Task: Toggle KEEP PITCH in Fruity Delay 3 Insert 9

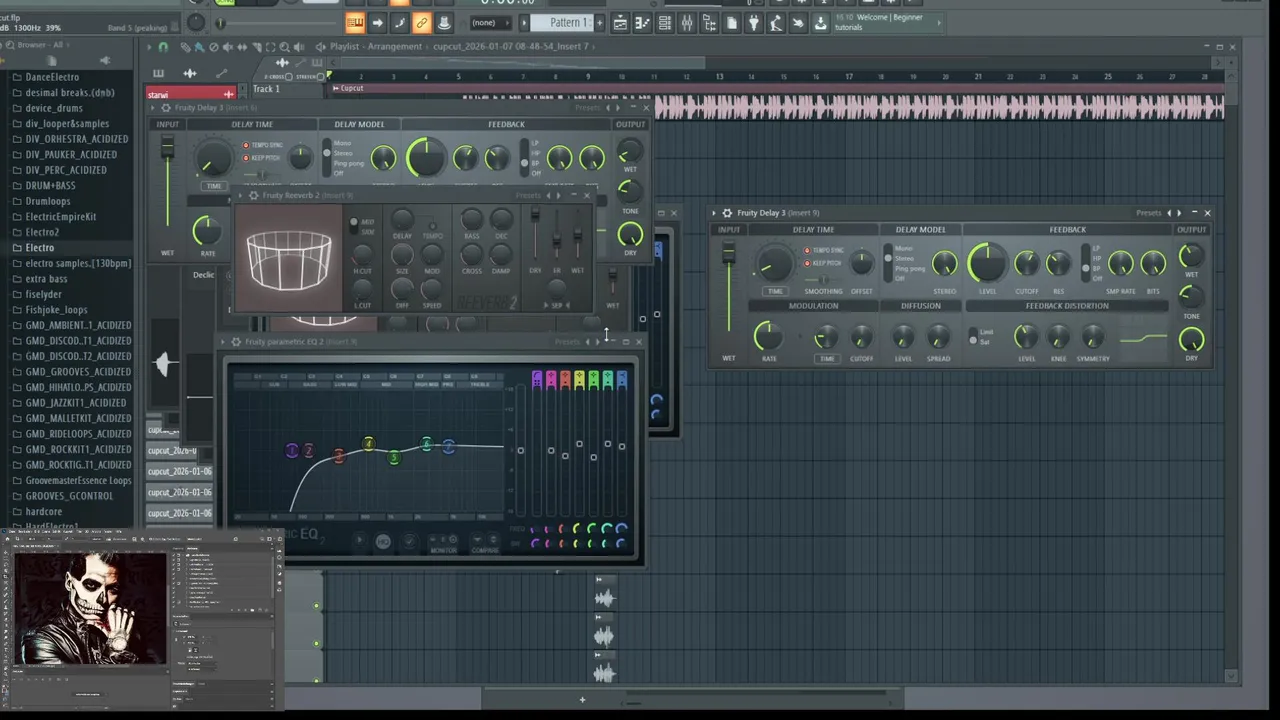Action: pyautogui.click(x=807, y=263)
